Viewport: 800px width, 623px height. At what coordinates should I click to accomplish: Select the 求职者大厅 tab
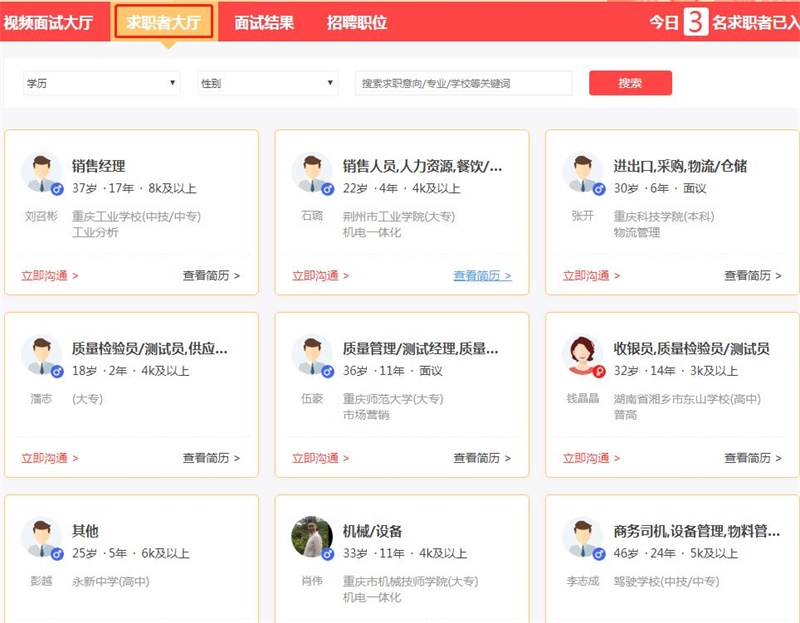pyautogui.click(x=163, y=22)
